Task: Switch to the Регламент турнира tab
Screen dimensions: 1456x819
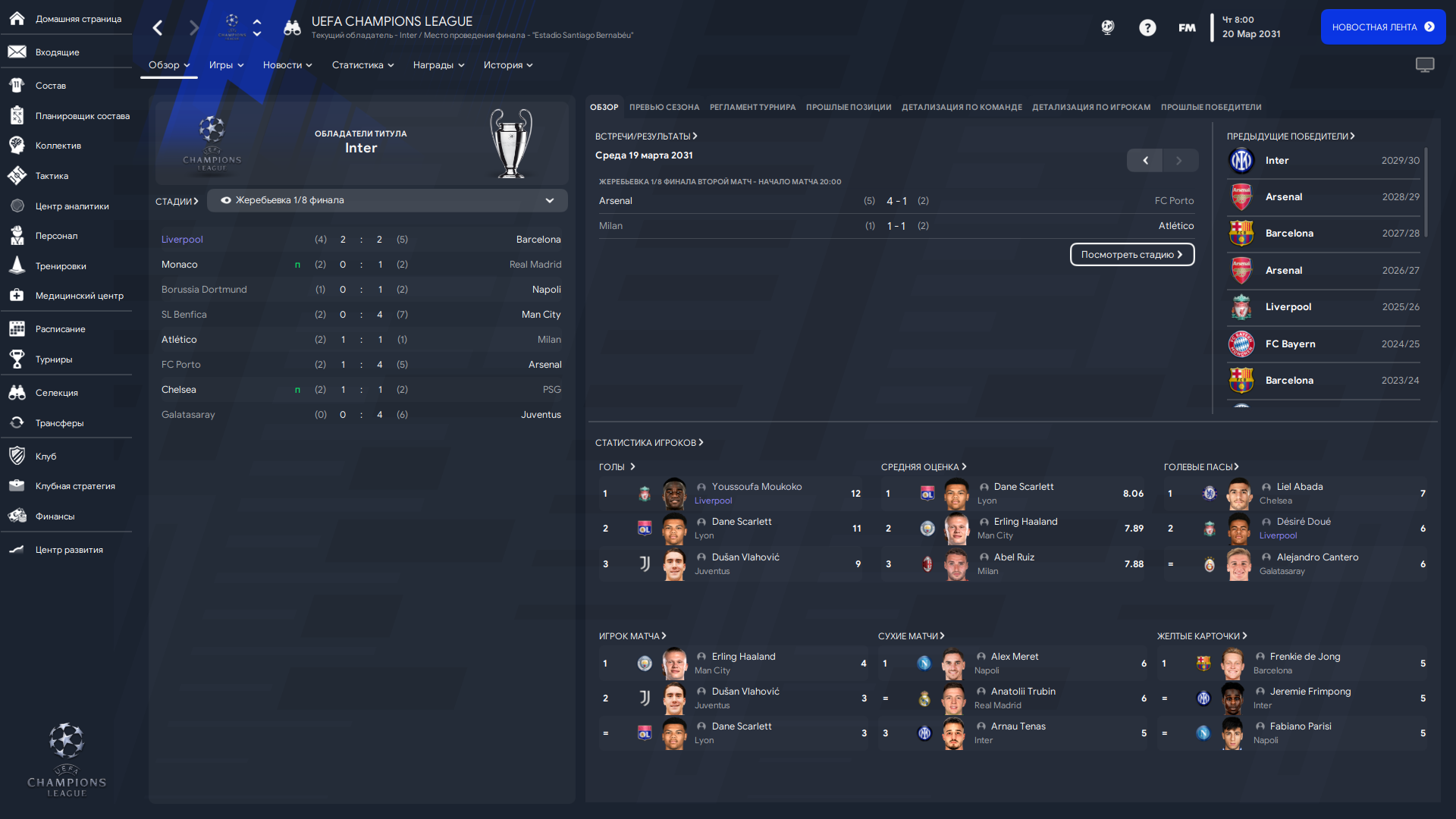Action: pos(752,107)
